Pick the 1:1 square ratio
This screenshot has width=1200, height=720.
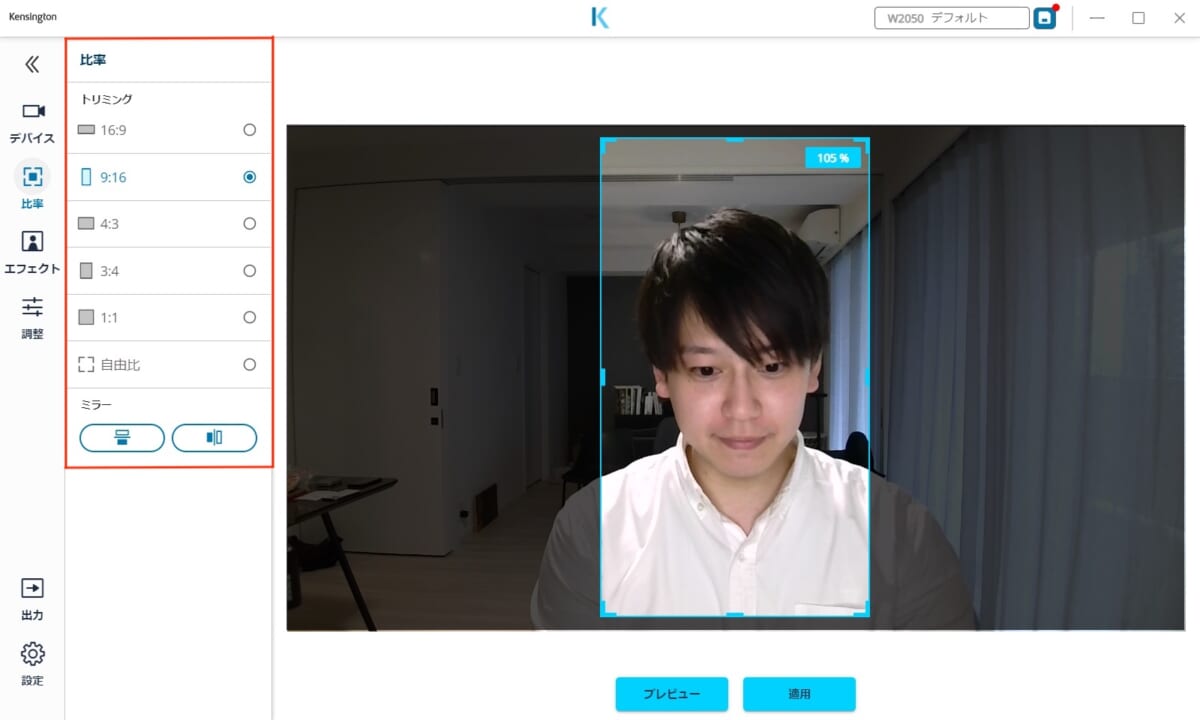click(249, 318)
